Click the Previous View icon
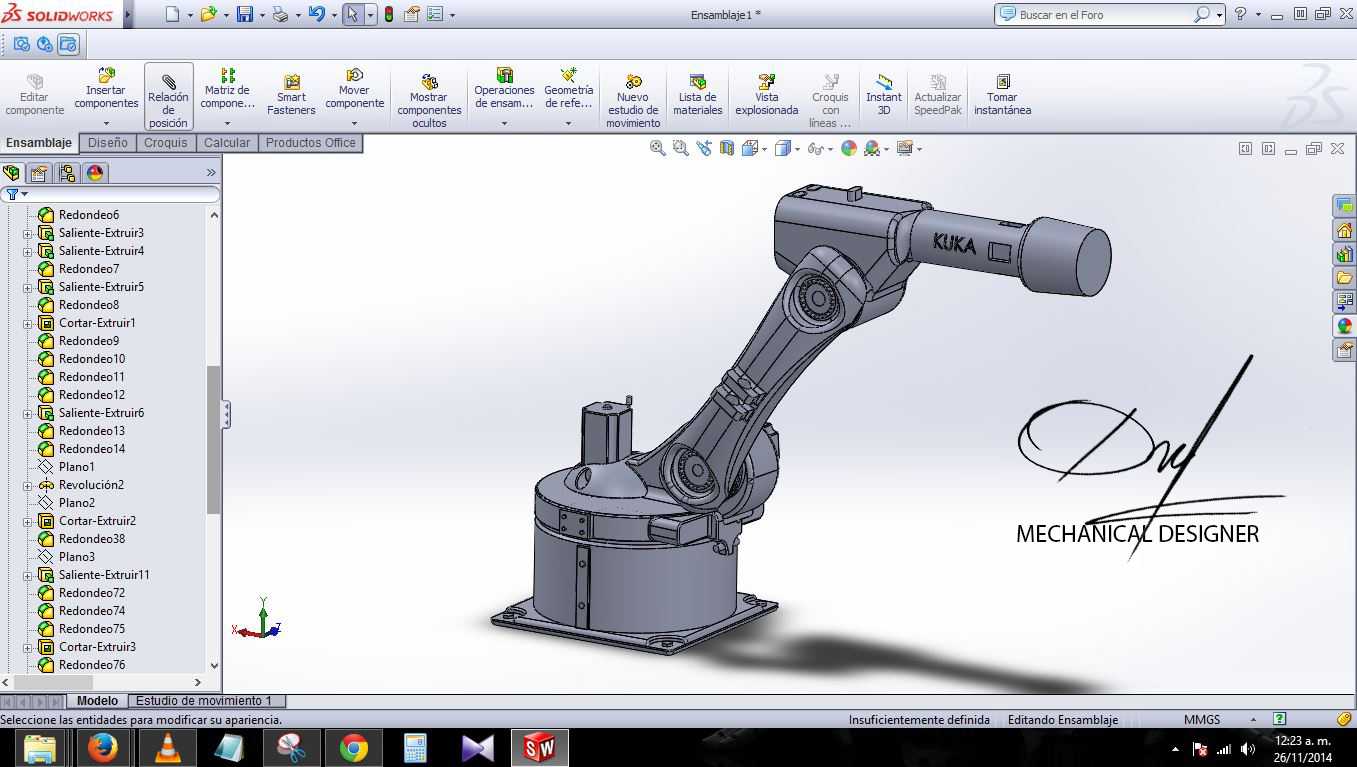Image resolution: width=1357 pixels, height=767 pixels. click(x=704, y=148)
